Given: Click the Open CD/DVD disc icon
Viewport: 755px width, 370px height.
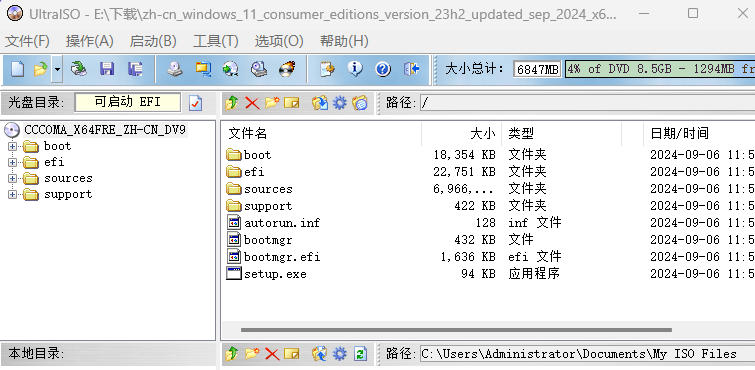Looking at the screenshot, I should [78, 69].
